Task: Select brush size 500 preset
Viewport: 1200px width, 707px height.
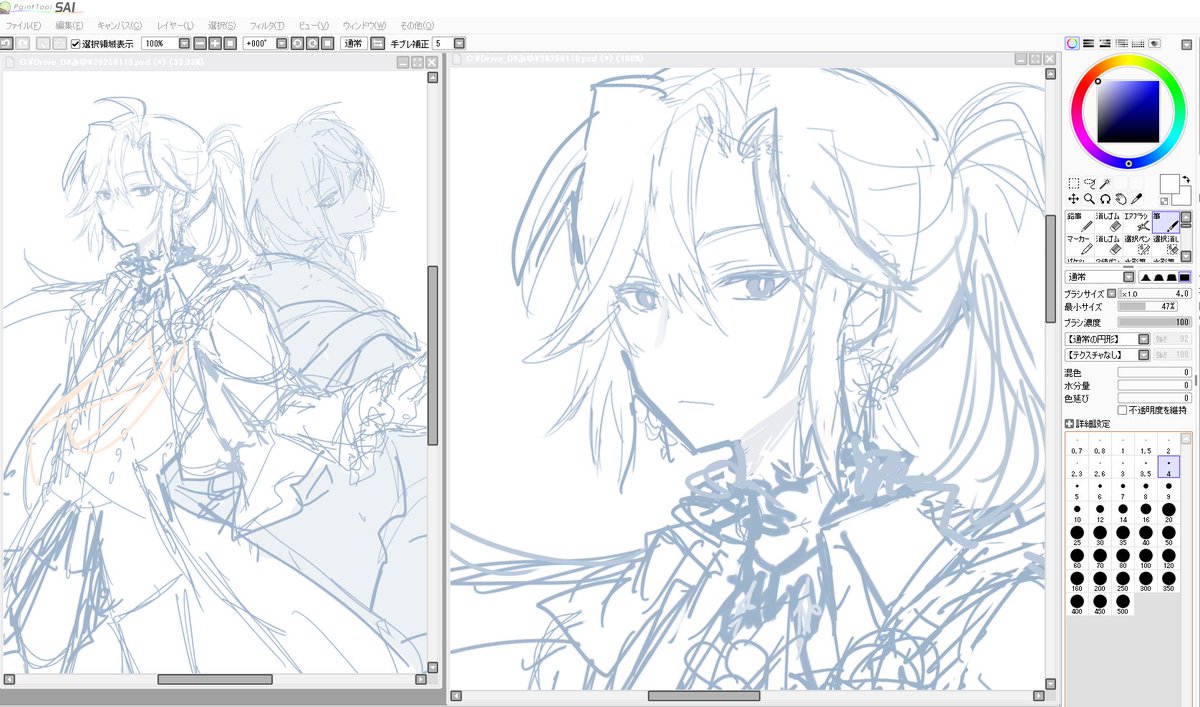Action: coord(1123,606)
